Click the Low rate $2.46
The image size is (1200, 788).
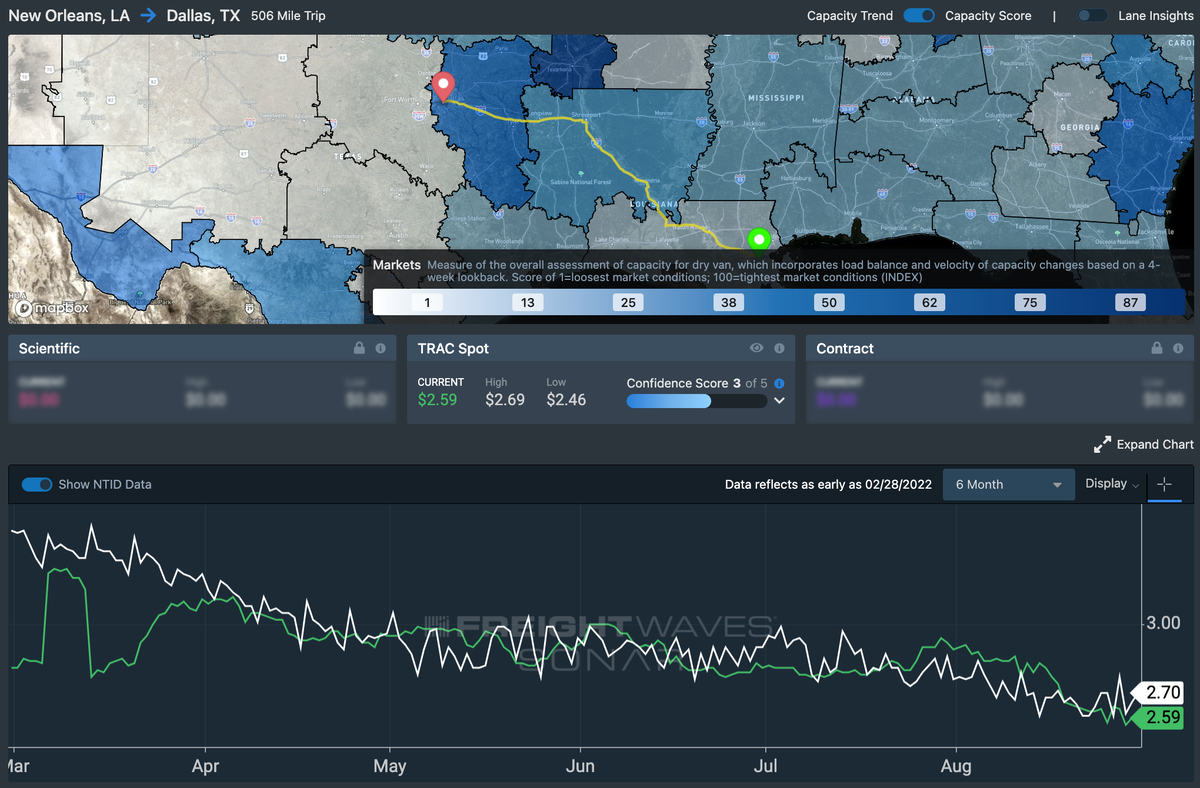(566, 400)
